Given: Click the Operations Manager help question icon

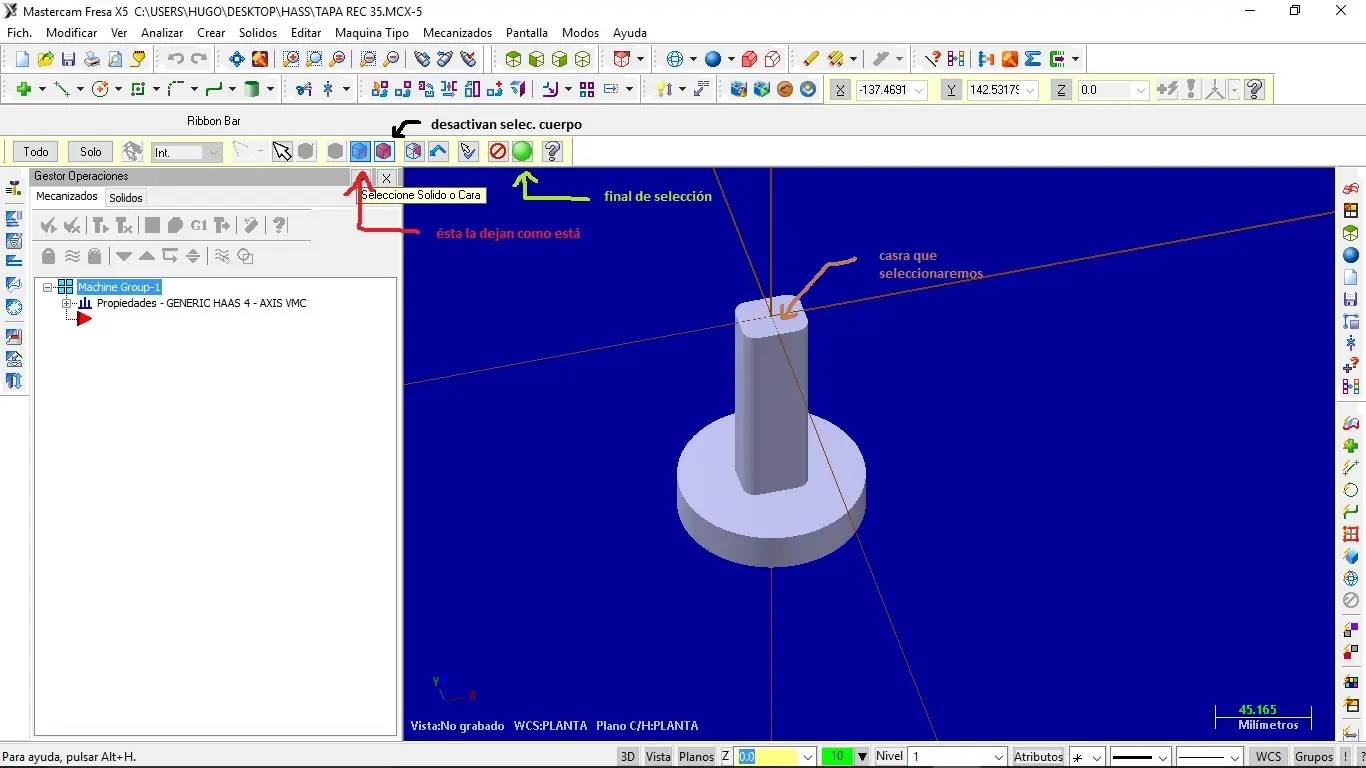Looking at the screenshot, I should pos(280,225).
